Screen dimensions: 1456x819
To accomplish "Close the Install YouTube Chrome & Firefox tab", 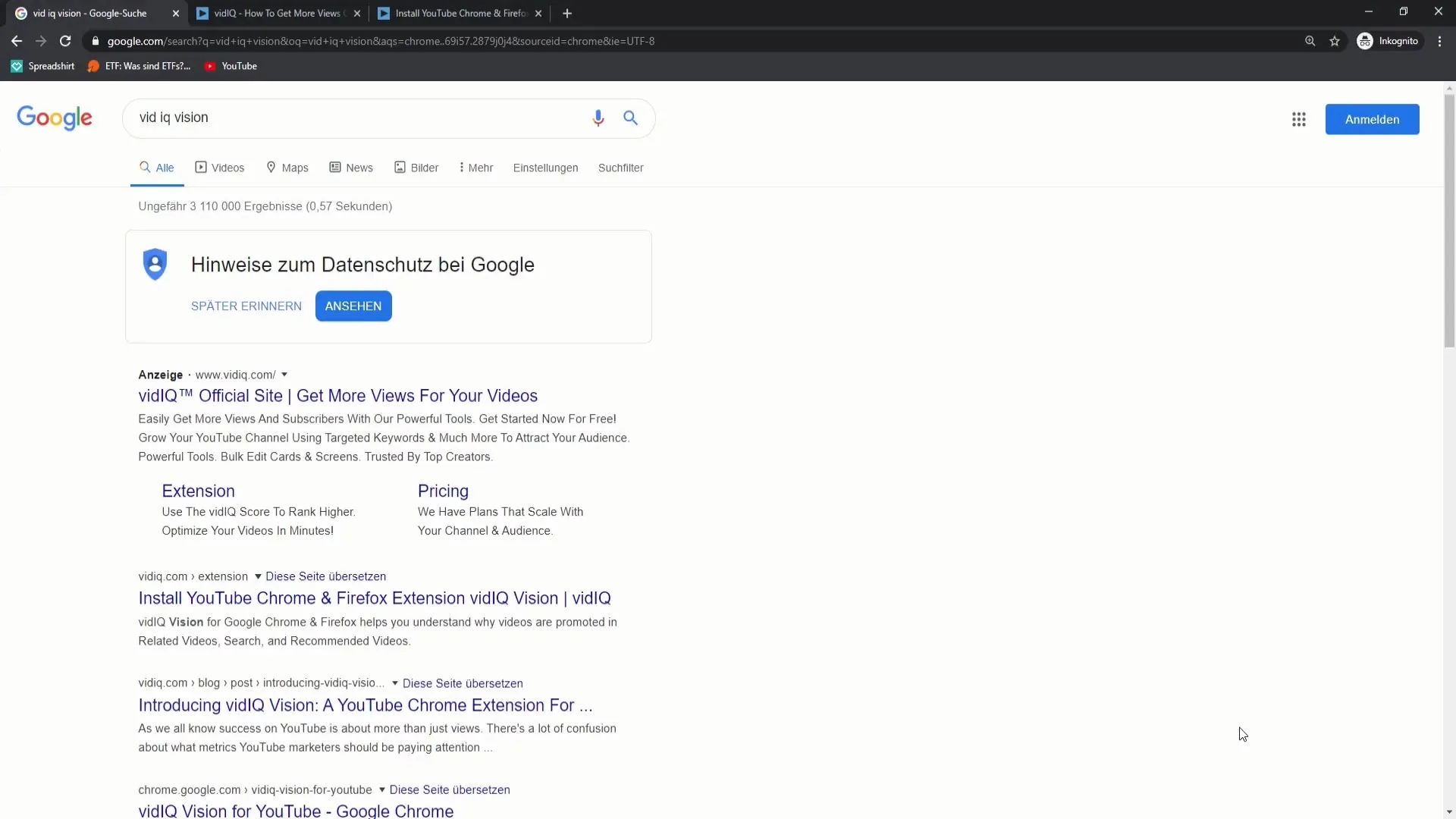I will coord(538,13).
